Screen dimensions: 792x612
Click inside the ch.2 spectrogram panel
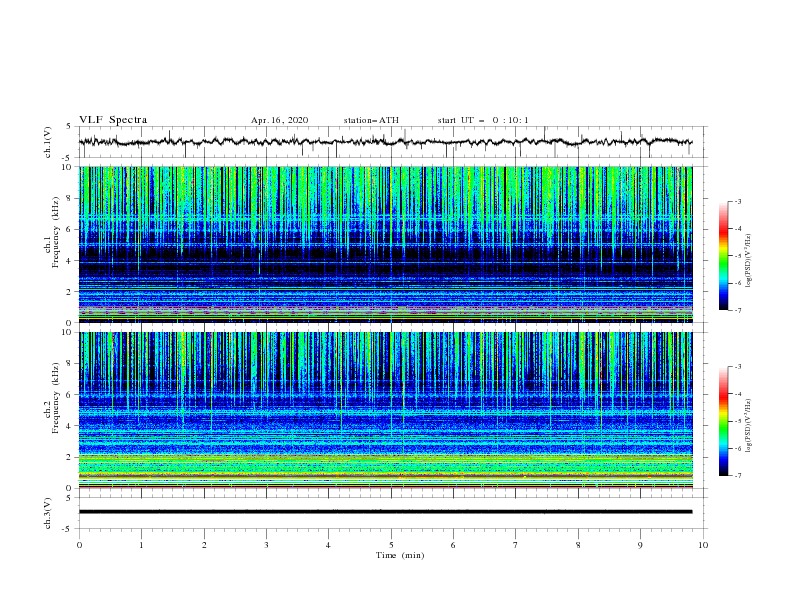[385, 410]
